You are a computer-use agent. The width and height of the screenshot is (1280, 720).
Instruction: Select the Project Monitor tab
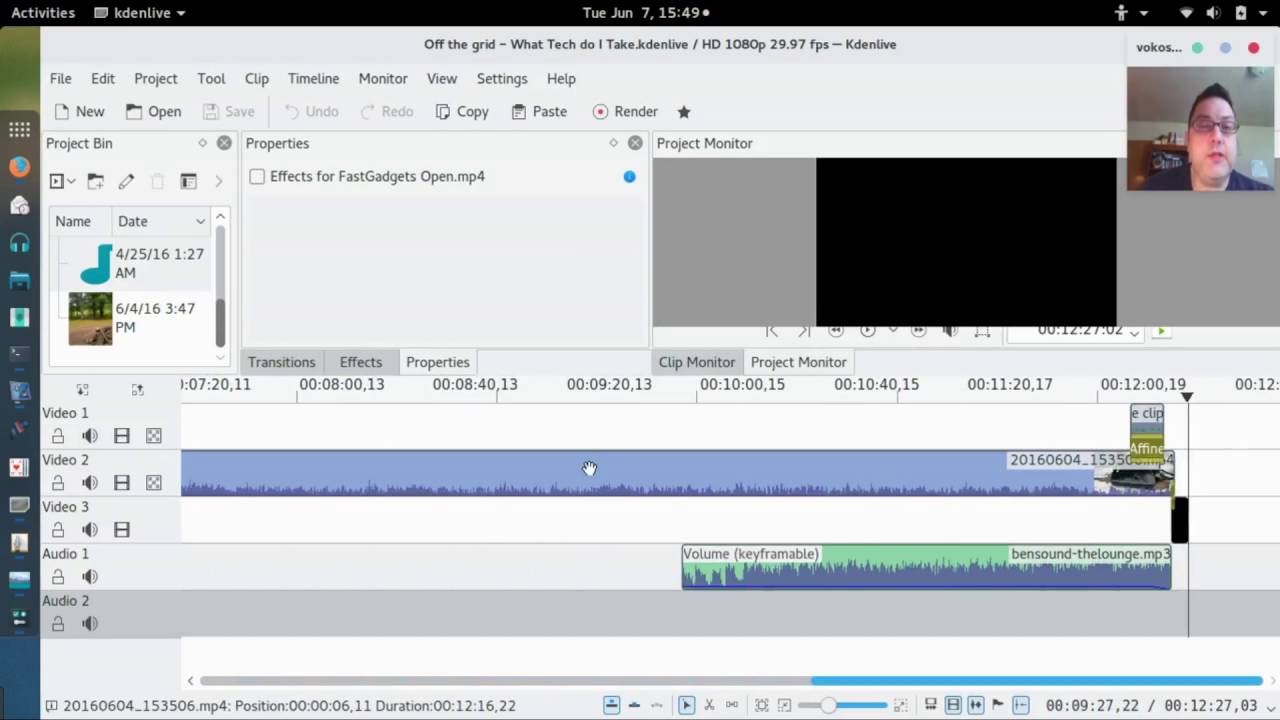(798, 362)
